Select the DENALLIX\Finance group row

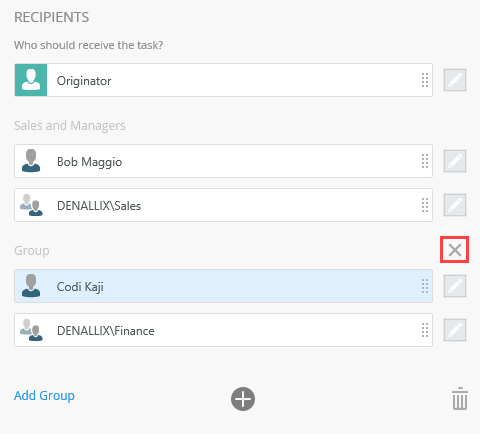pyautogui.click(x=223, y=330)
